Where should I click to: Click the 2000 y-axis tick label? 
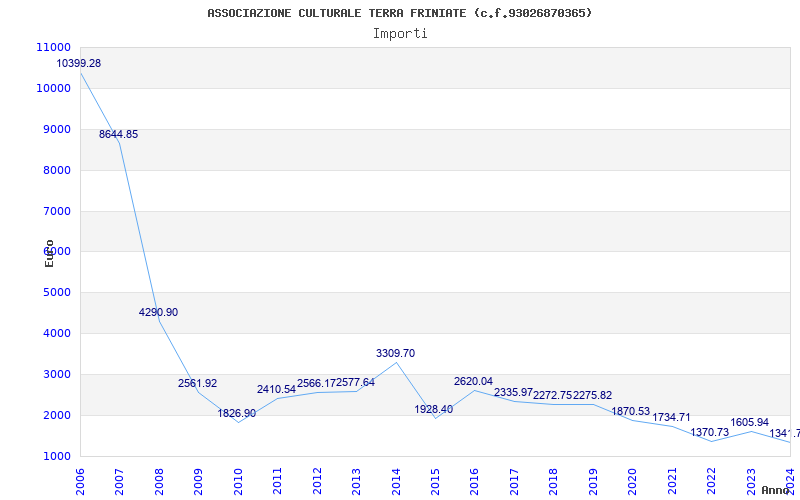[x=56, y=415]
